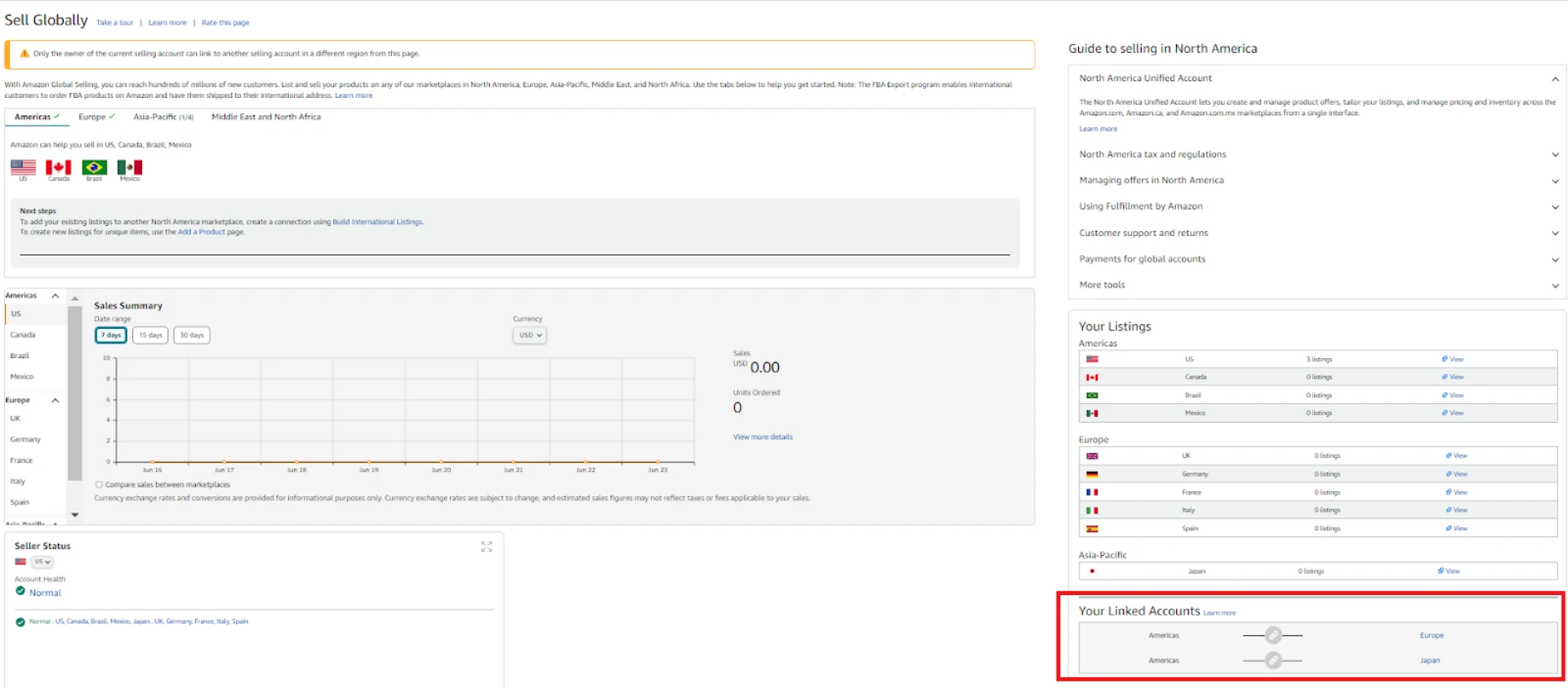Click the Normal account health link
The width and height of the screenshot is (1568, 688).
click(x=45, y=593)
